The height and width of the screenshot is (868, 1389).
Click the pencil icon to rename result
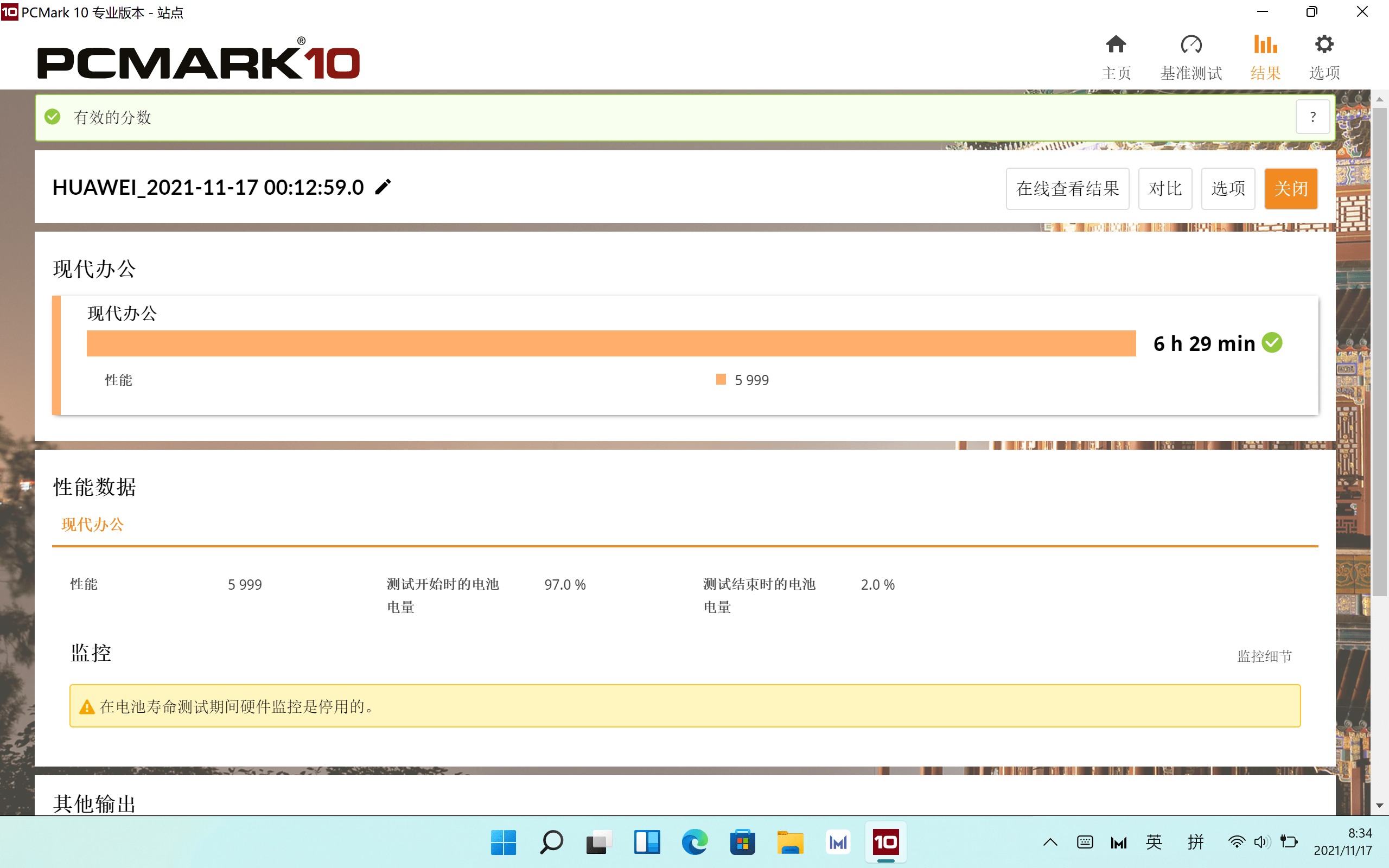pos(383,187)
